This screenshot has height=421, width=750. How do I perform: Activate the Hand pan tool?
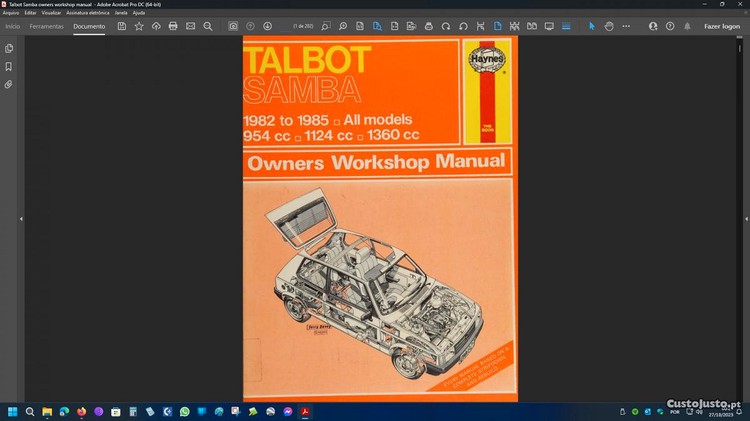[608, 26]
